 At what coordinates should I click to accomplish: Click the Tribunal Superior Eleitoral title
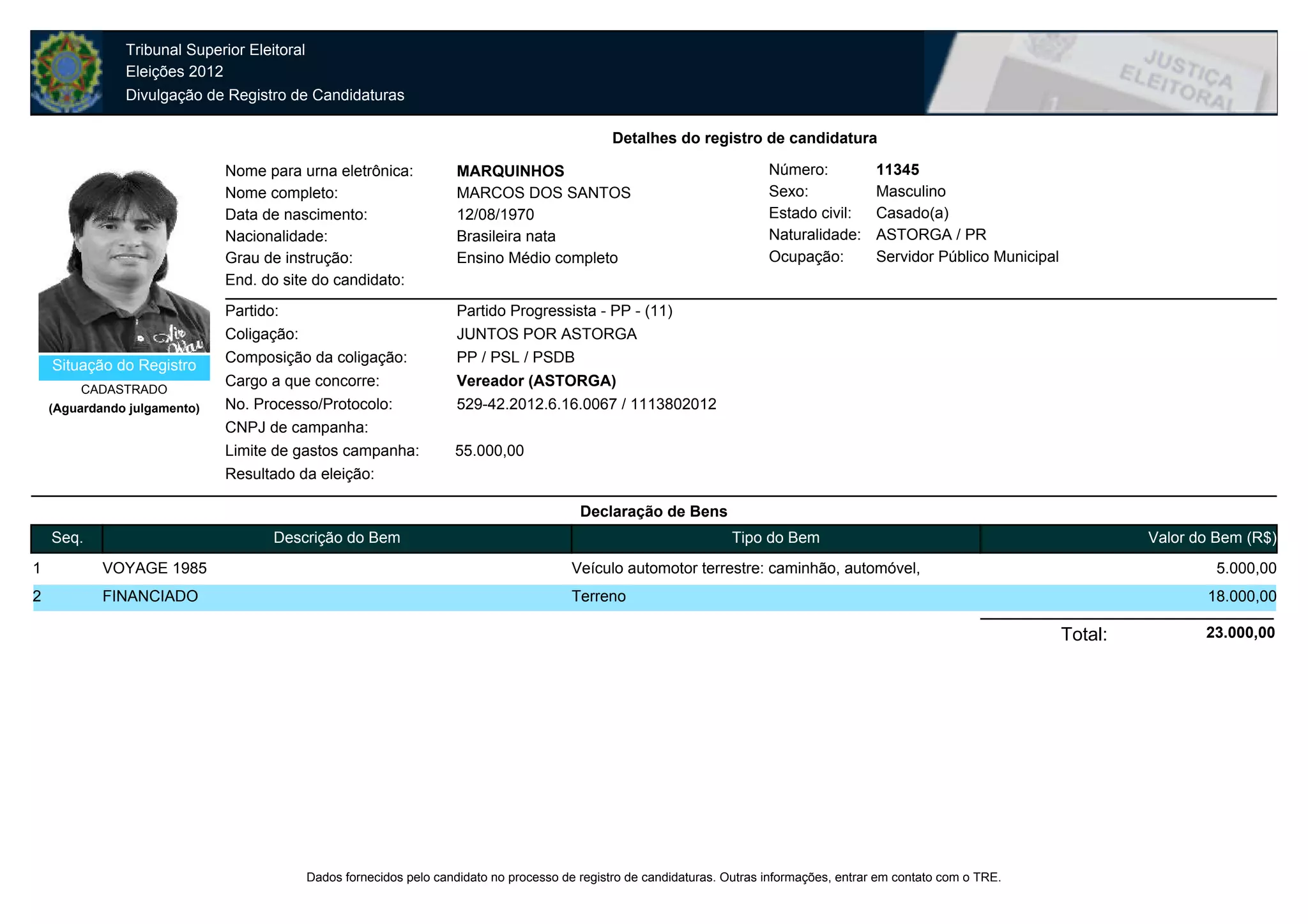[215, 50]
